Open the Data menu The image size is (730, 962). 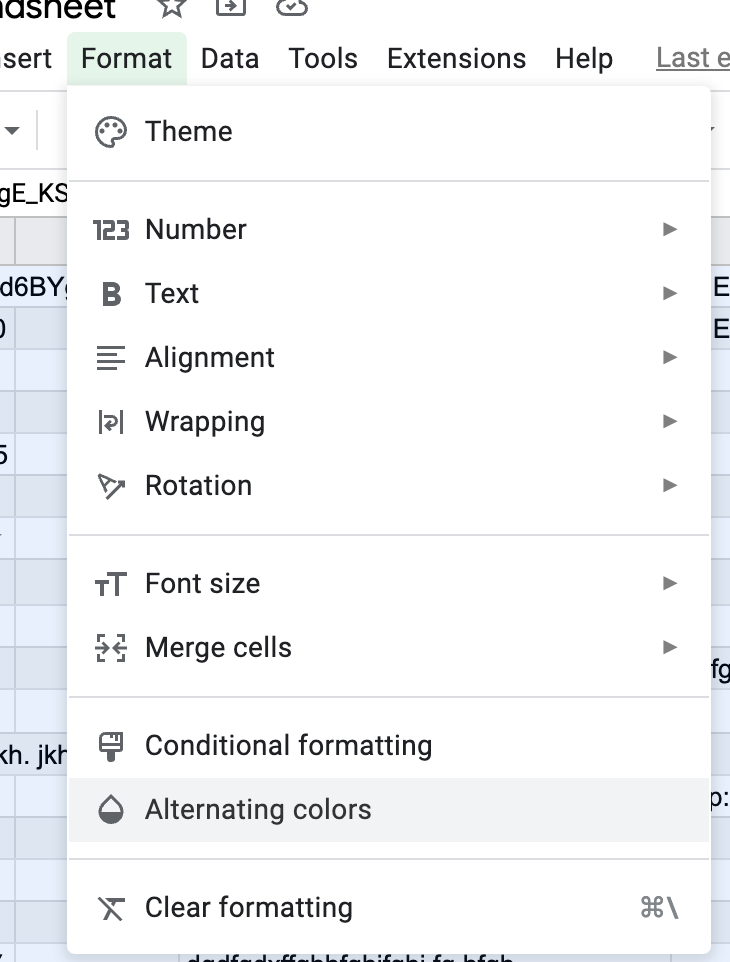(230, 59)
